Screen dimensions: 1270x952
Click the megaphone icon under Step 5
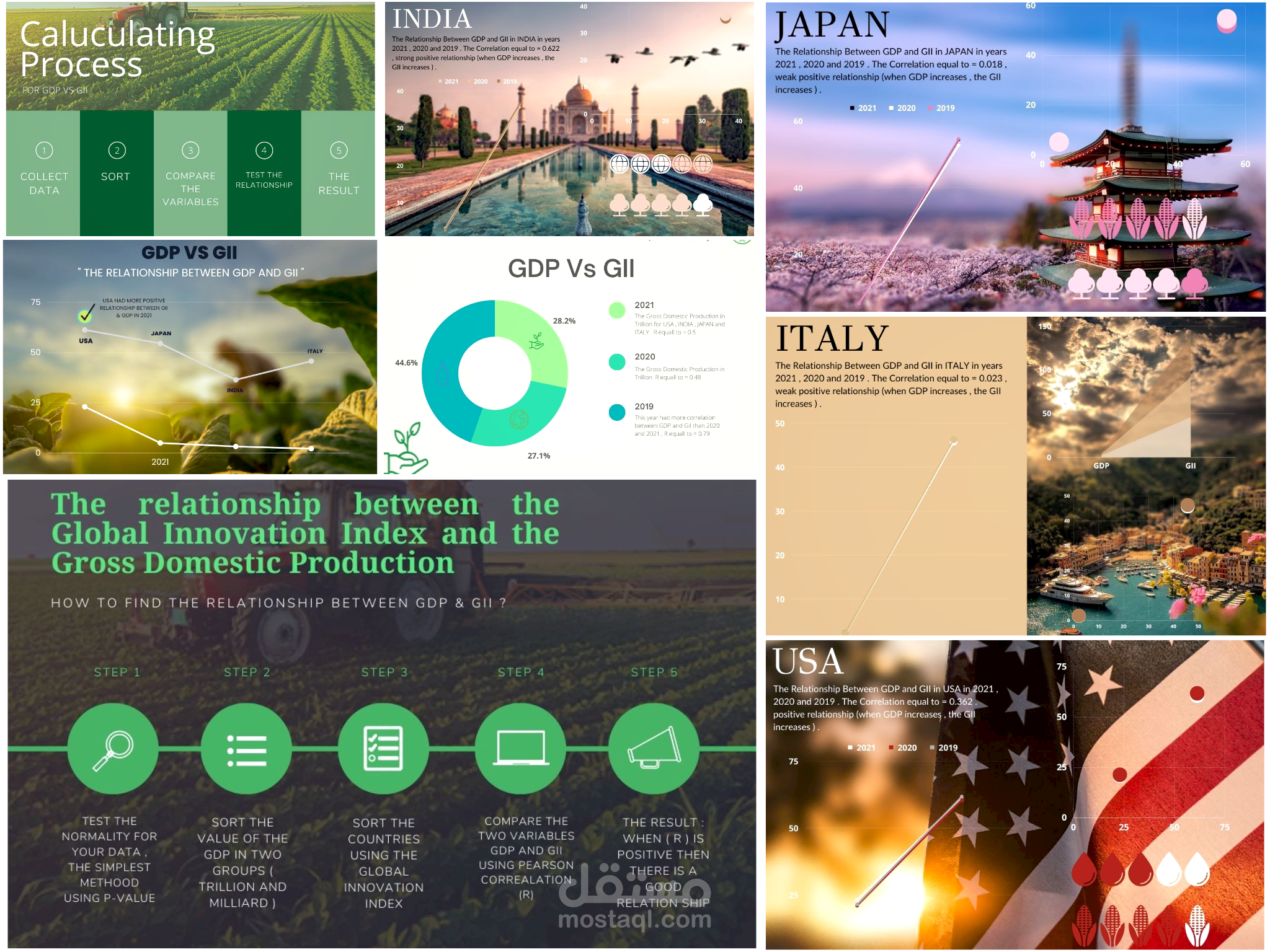click(x=654, y=748)
